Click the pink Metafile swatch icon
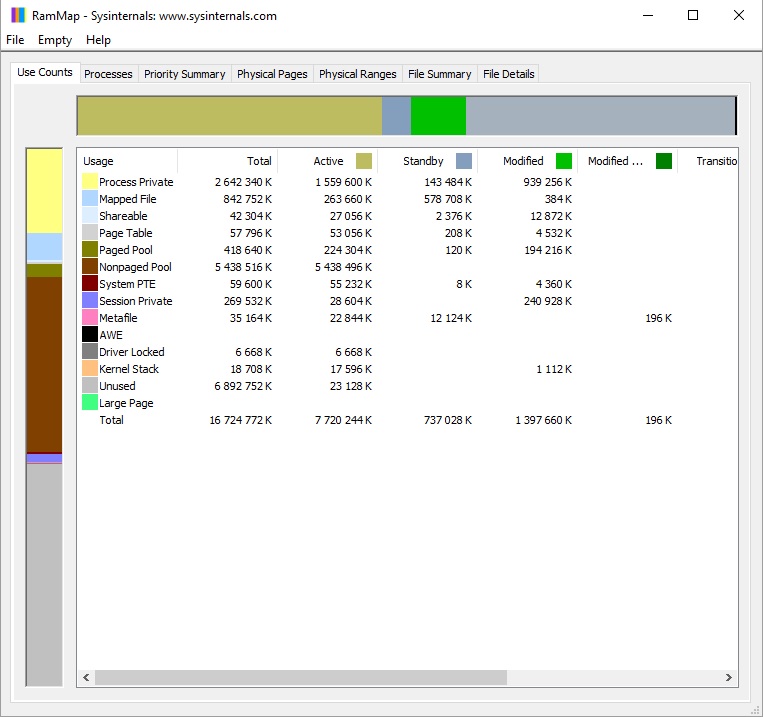This screenshot has width=764, height=717. pos(90,318)
